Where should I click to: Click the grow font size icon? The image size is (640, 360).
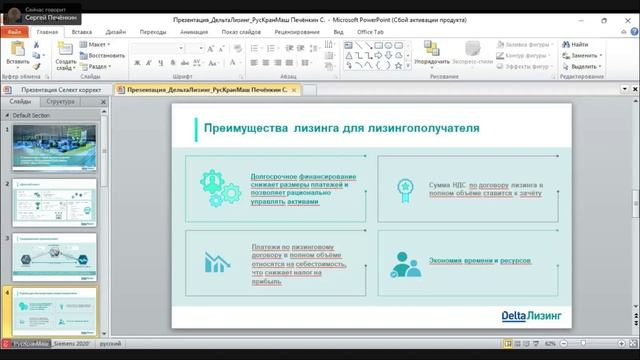[x=211, y=49]
